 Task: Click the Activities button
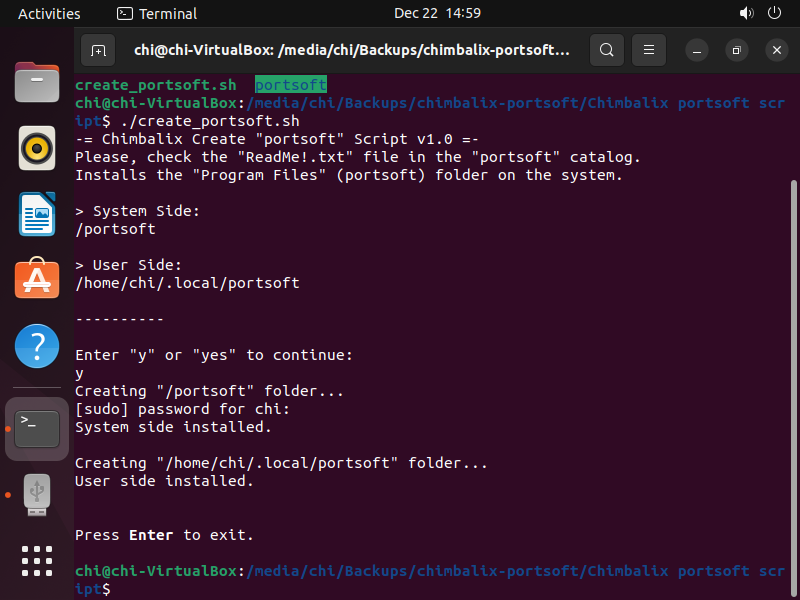point(49,14)
